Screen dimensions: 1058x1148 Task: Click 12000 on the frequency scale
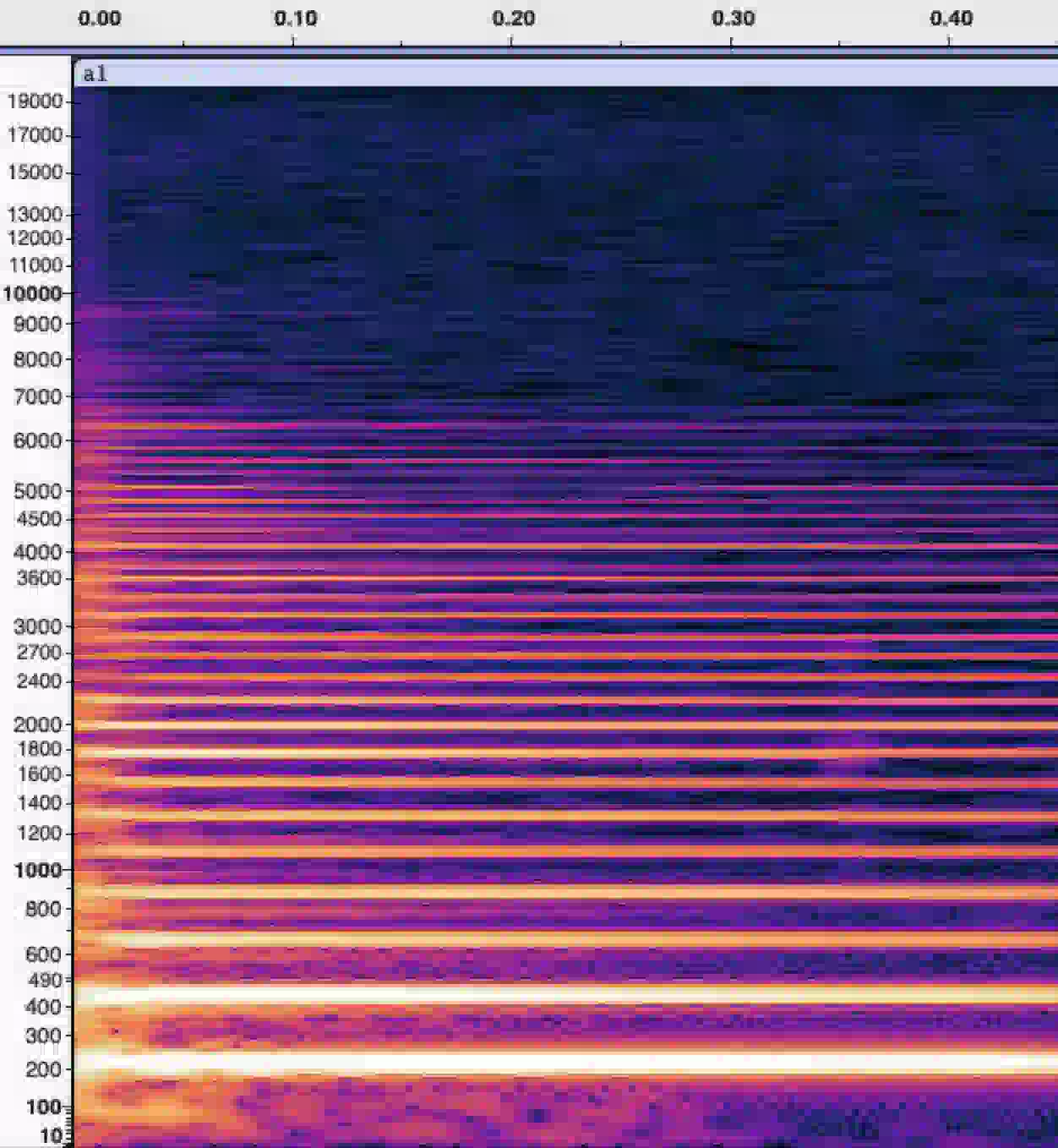[35, 238]
